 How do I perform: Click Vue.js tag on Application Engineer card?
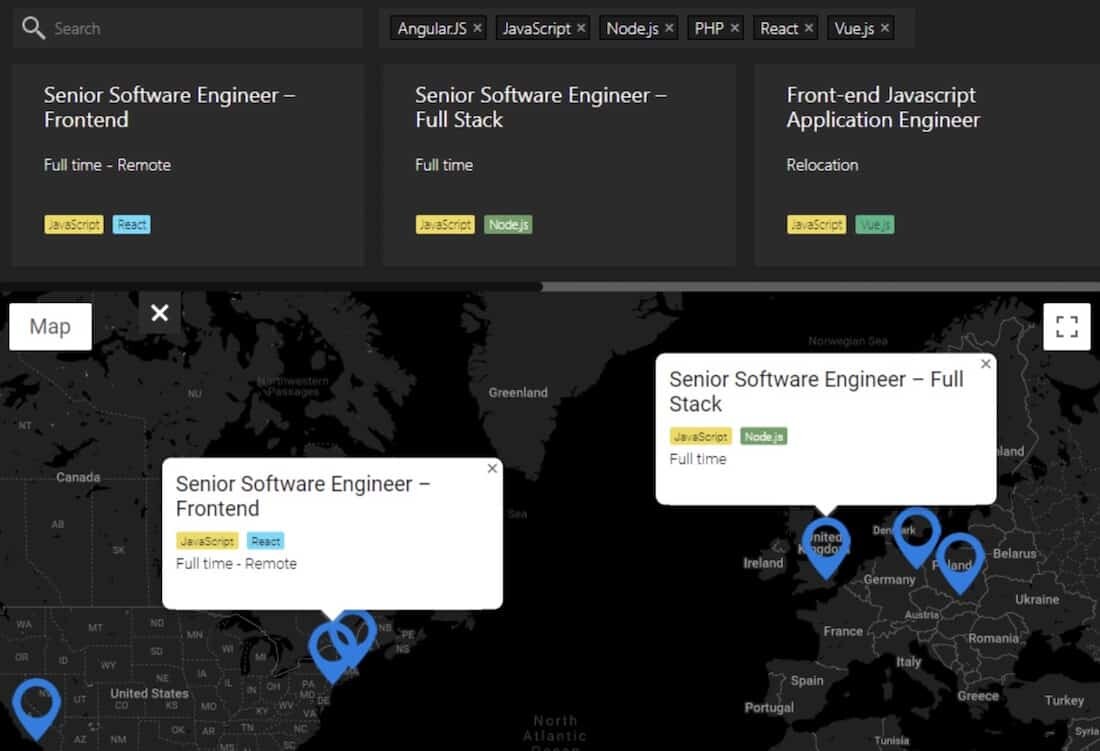[875, 224]
